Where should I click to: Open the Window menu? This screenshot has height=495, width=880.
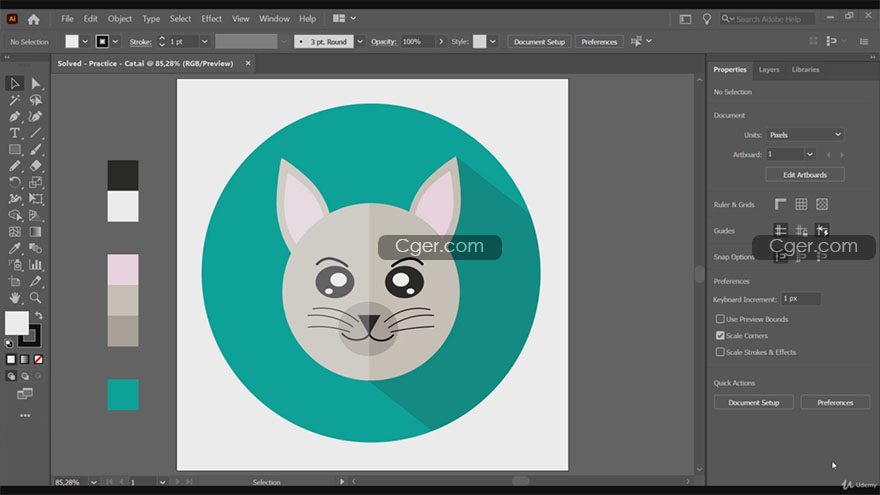pyautogui.click(x=274, y=19)
